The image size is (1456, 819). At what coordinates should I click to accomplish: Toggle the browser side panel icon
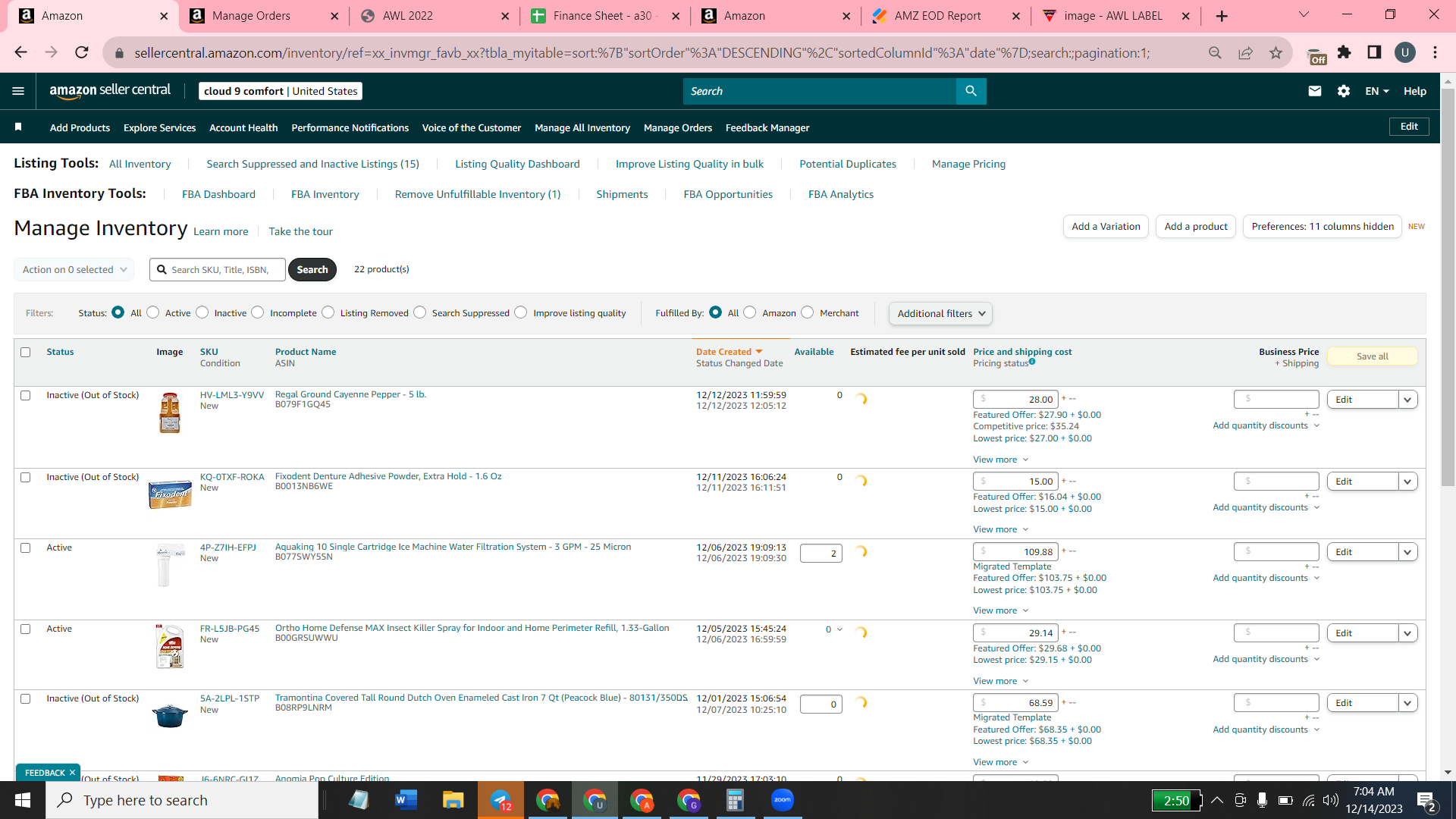click(x=1374, y=52)
